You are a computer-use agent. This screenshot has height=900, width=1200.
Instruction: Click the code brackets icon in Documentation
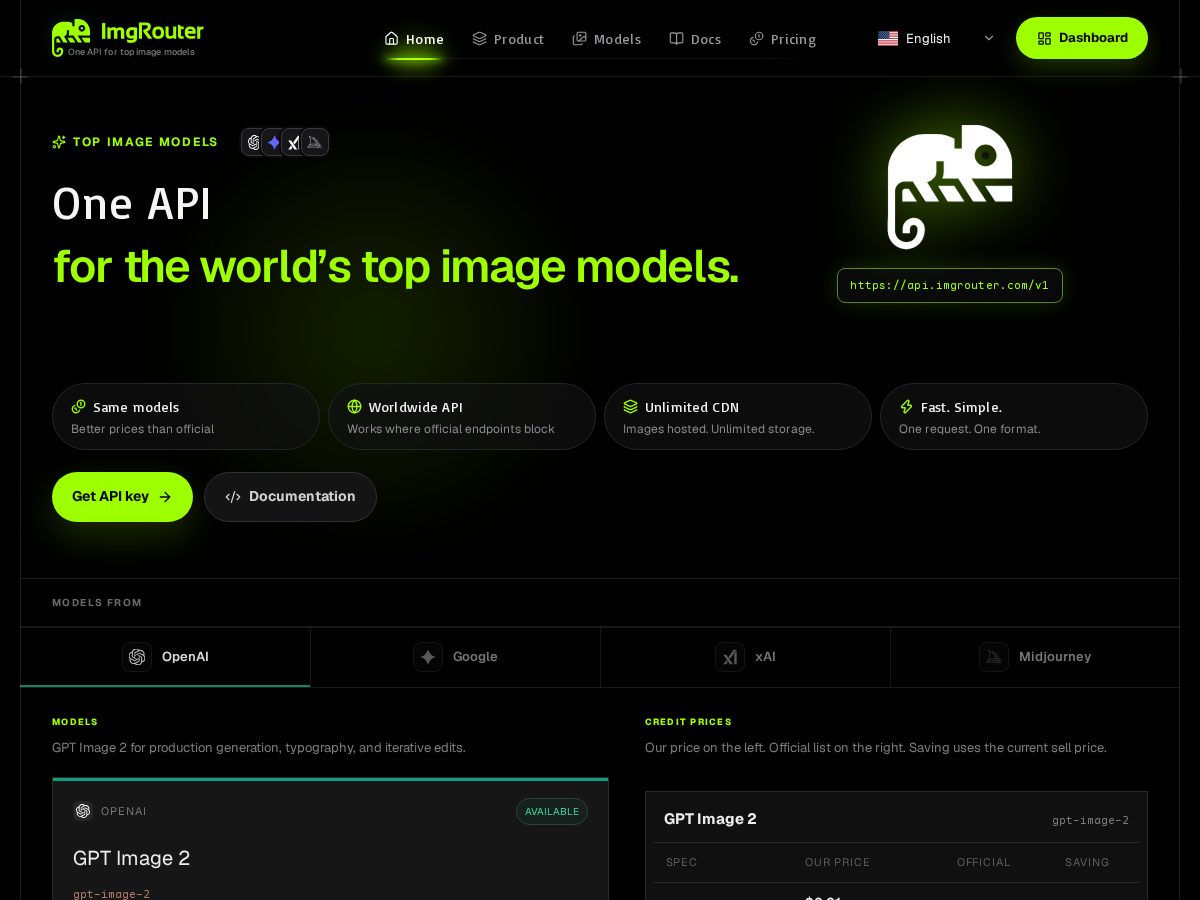coord(233,497)
